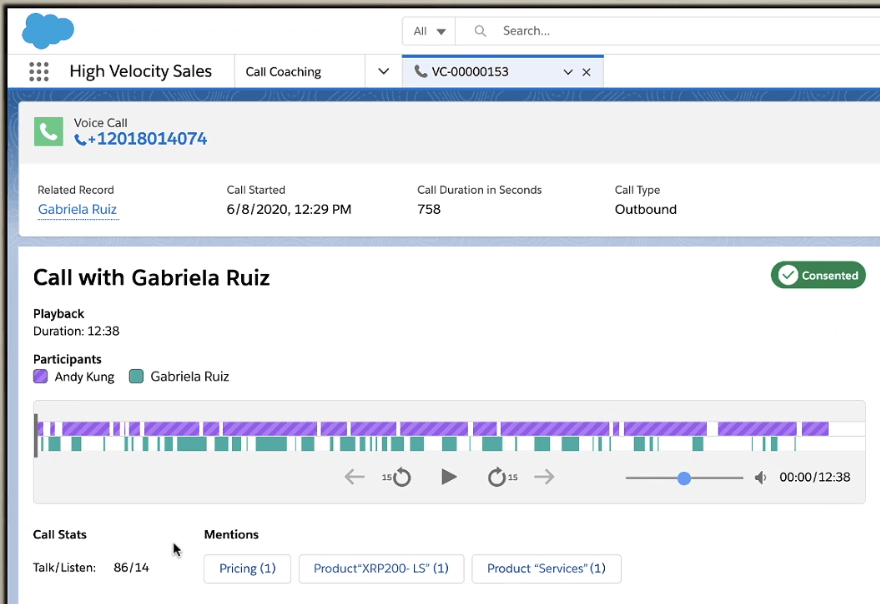The image size is (880, 604).
Task: Adjust the playback volume slider
Action: coord(684,478)
